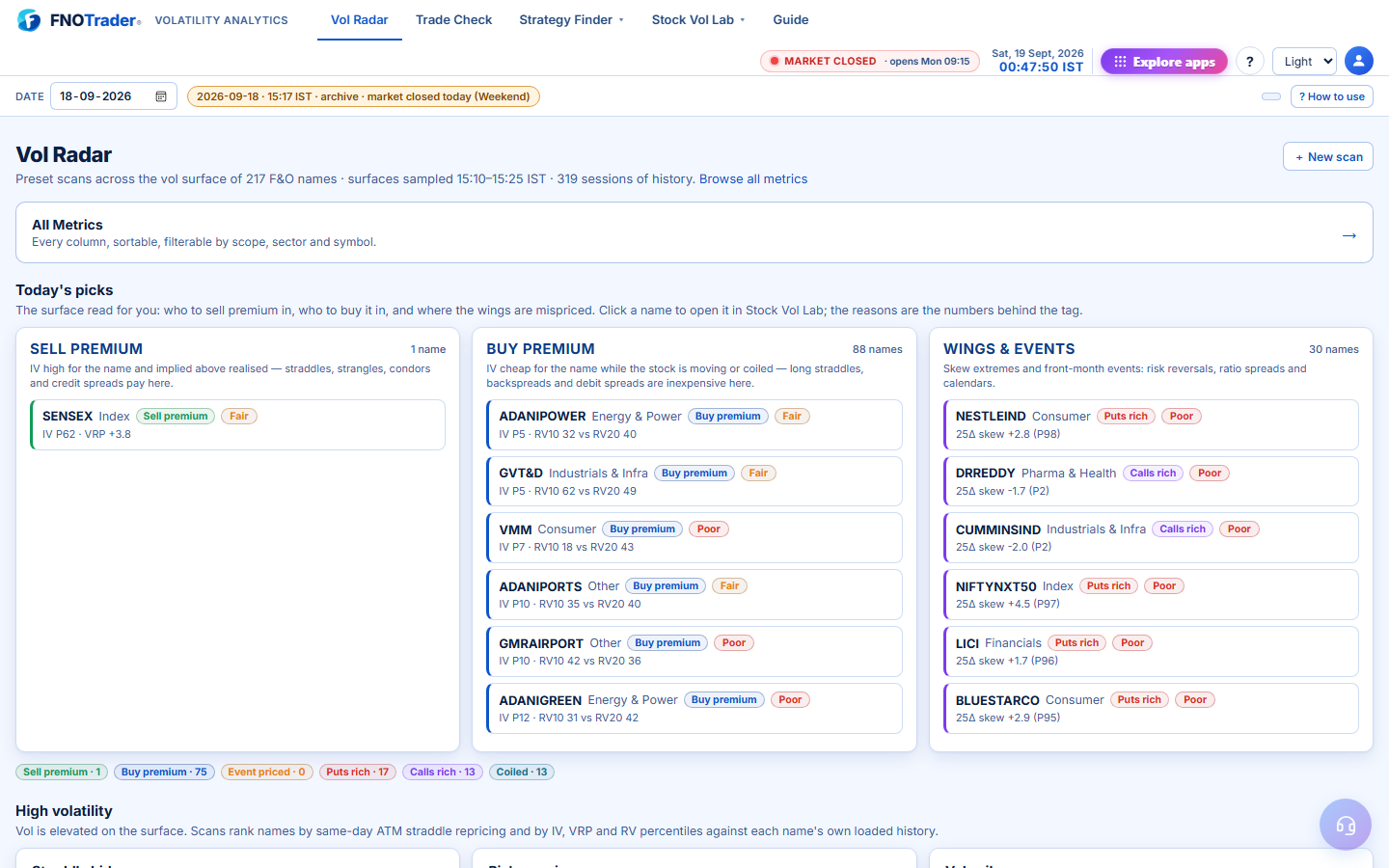
Task: Open the user profile avatar icon
Action: click(x=1358, y=61)
